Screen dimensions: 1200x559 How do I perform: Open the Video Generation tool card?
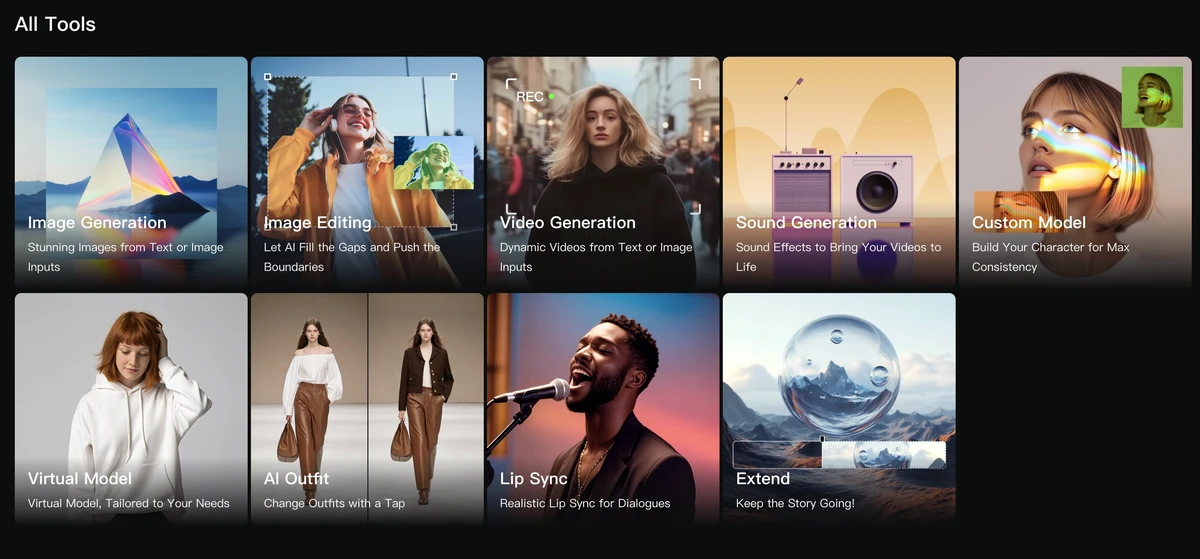pos(603,173)
